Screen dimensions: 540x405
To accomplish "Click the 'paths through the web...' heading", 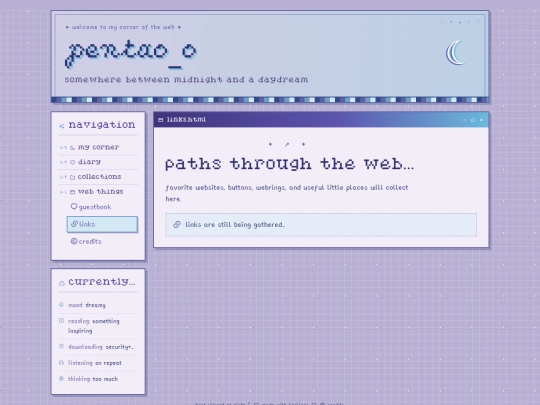I will (289, 164).
